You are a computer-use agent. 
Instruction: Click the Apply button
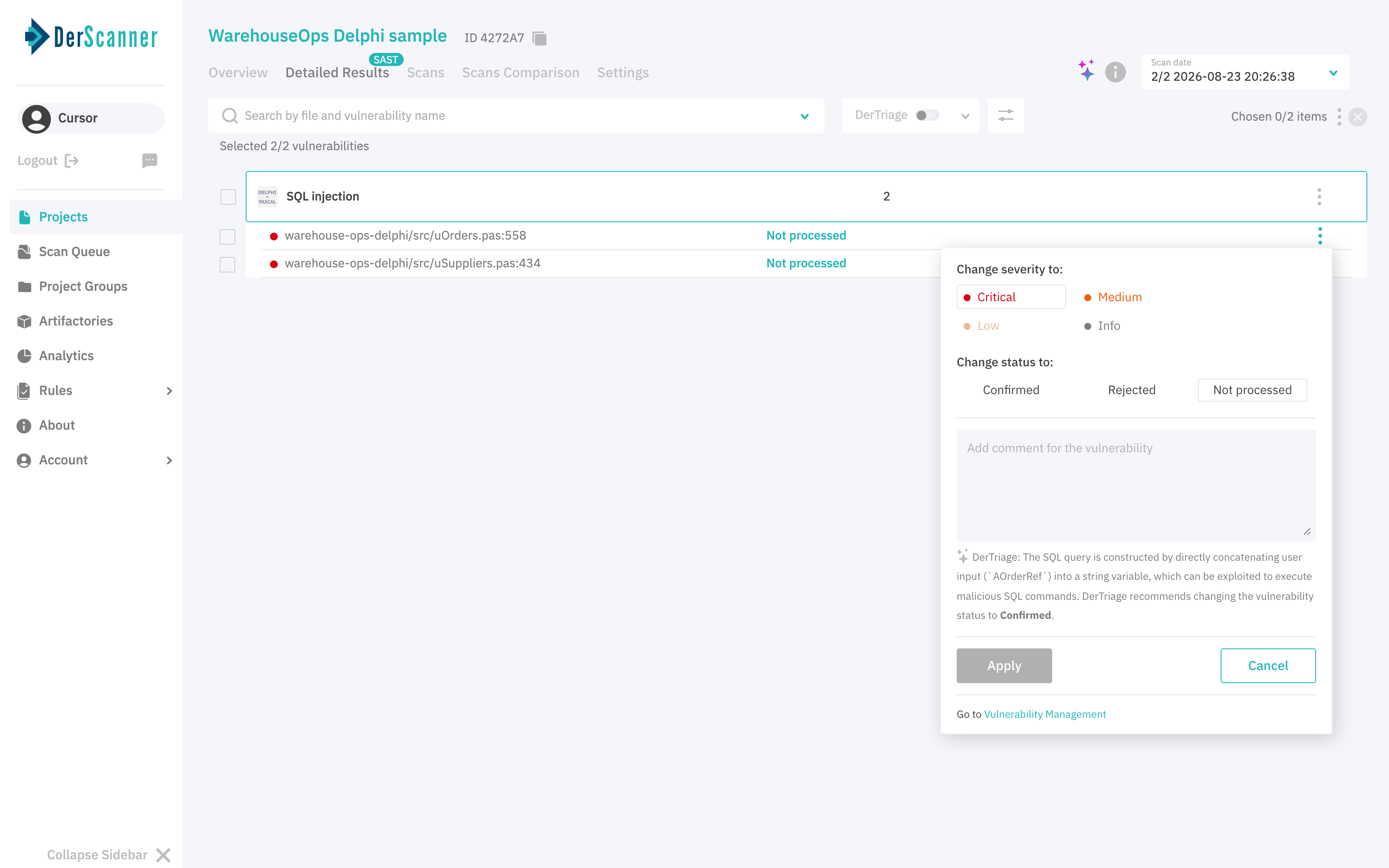pos(1004,665)
